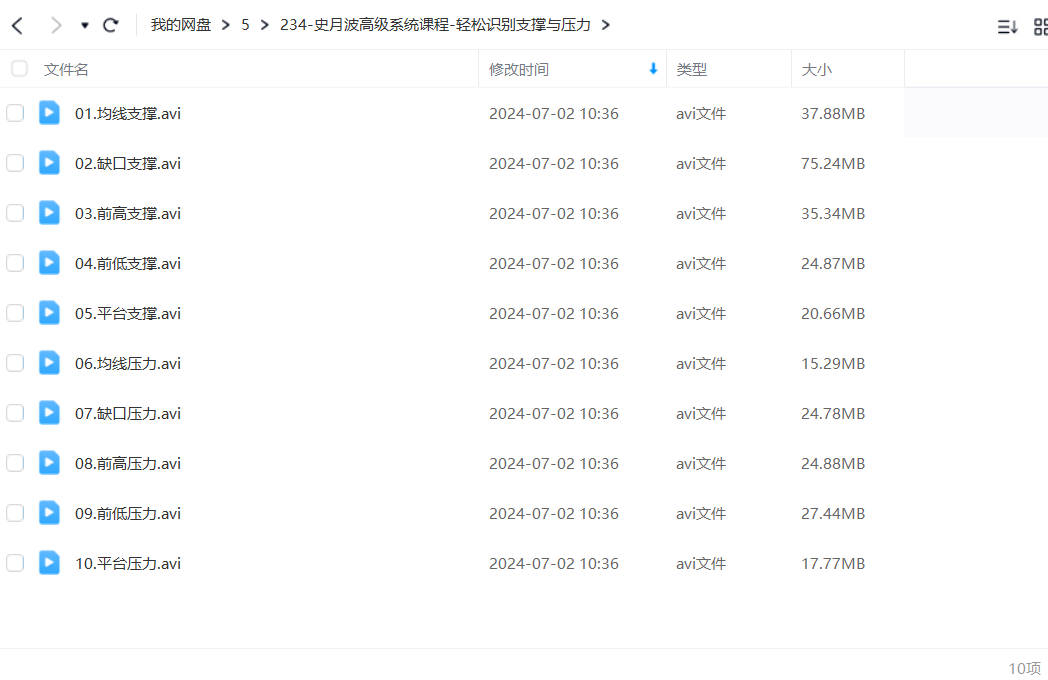Check the box for 07.缺口压力.avi
The width and height of the screenshot is (1048, 680).
(15, 413)
